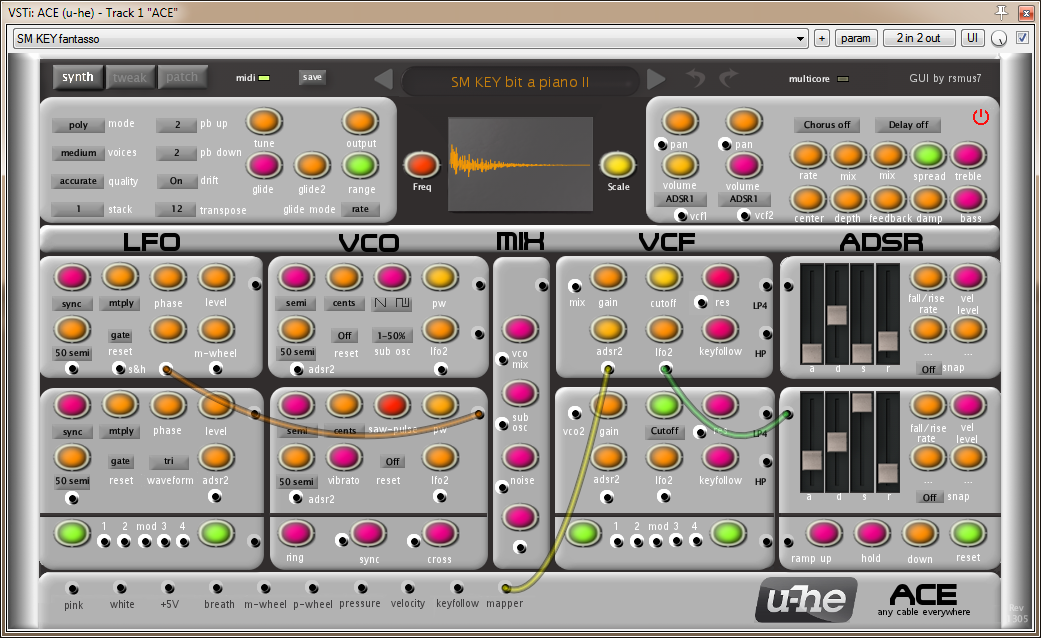Image resolution: width=1041 pixels, height=638 pixels.
Task: Click ADSR2 sustain slider handle
Action: (x=862, y=402)
